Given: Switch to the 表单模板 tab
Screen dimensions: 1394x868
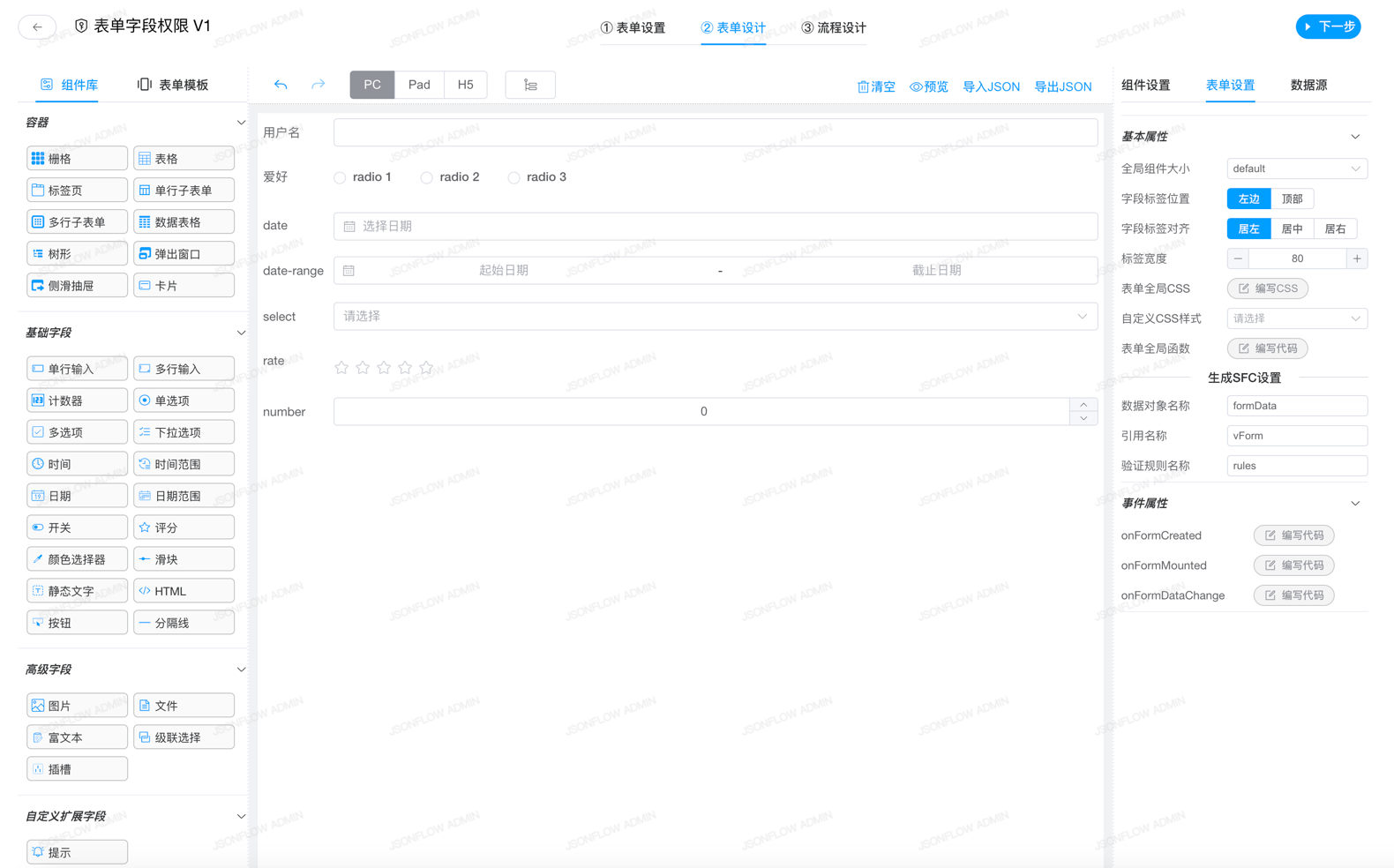Looking at the screenshot, I should (173, 85).
